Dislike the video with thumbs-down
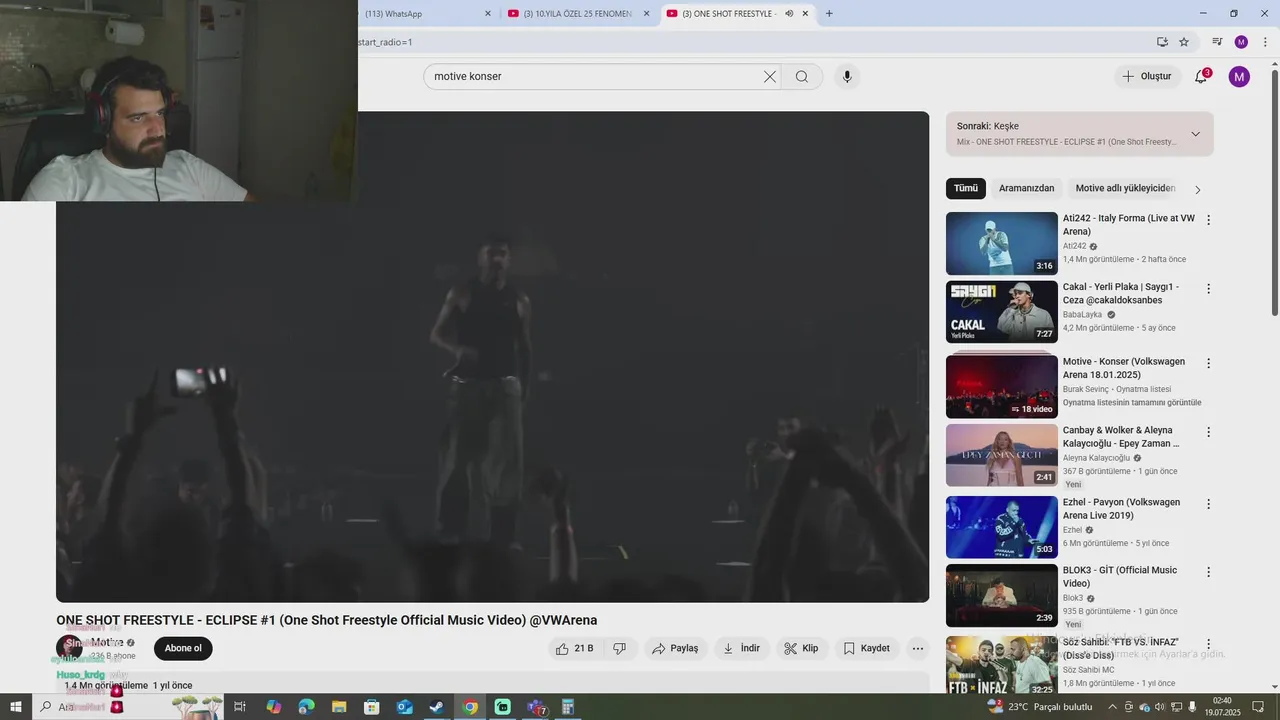1280x720 pixels. 619,648
